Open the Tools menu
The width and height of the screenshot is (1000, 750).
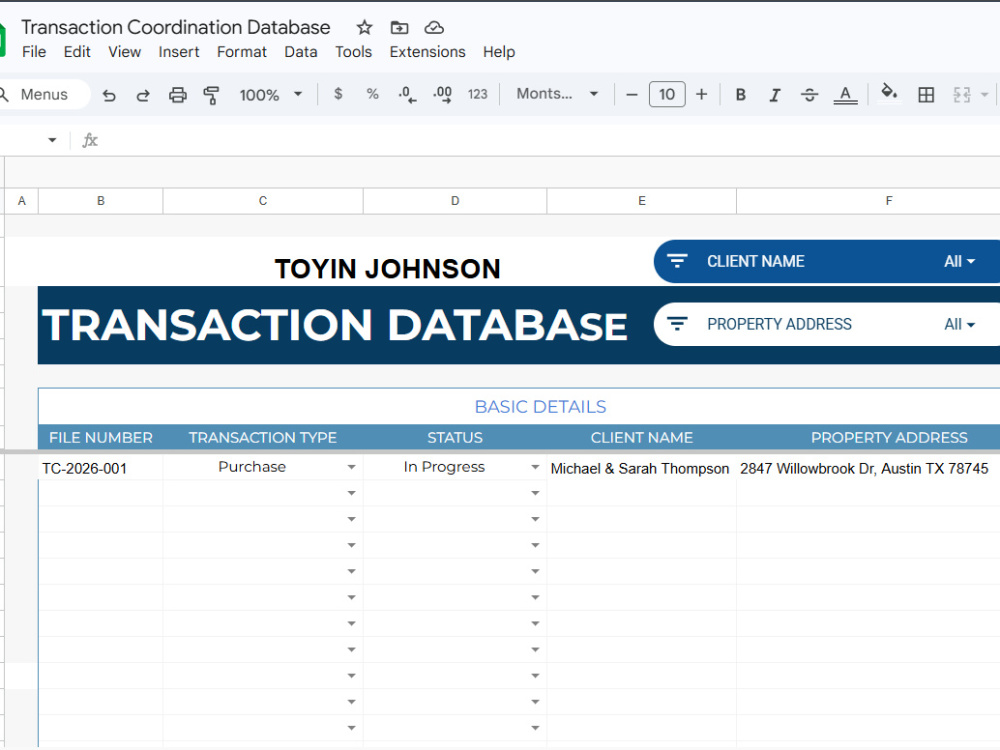353,52
